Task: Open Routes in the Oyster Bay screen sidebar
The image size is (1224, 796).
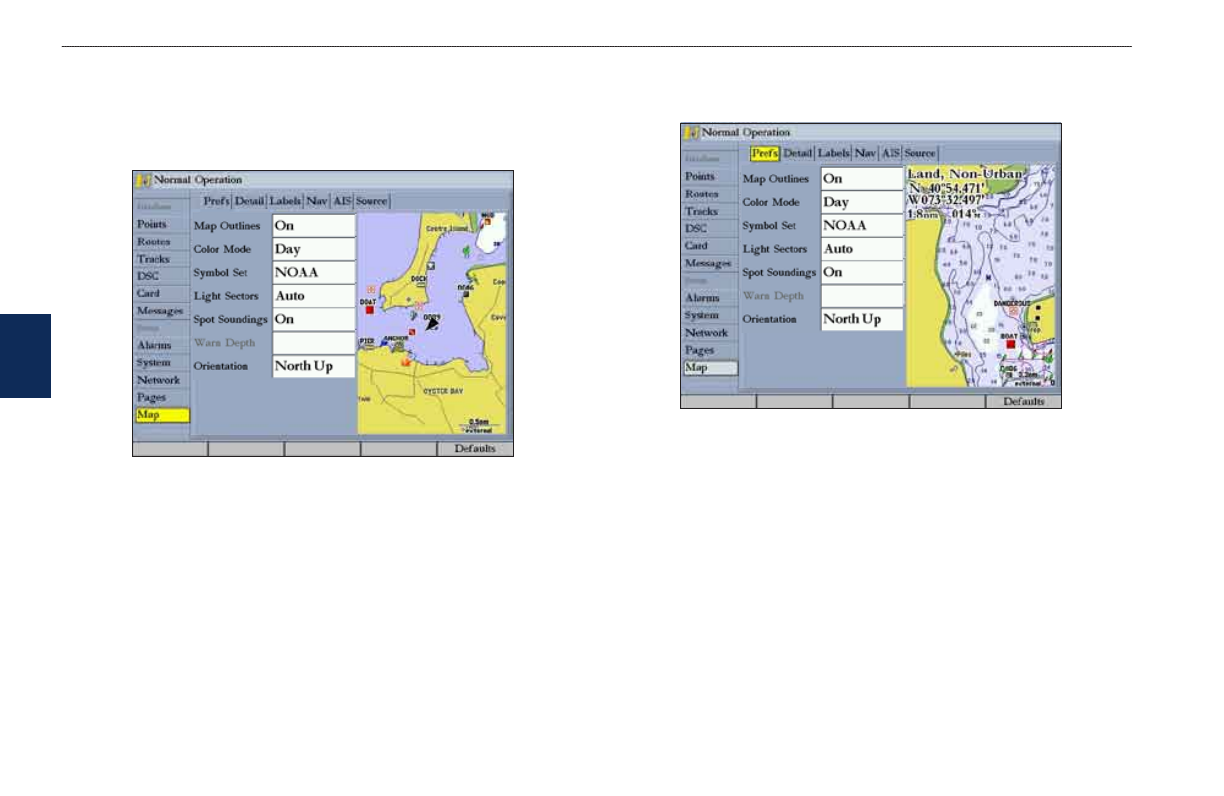Action: point(162,241)
